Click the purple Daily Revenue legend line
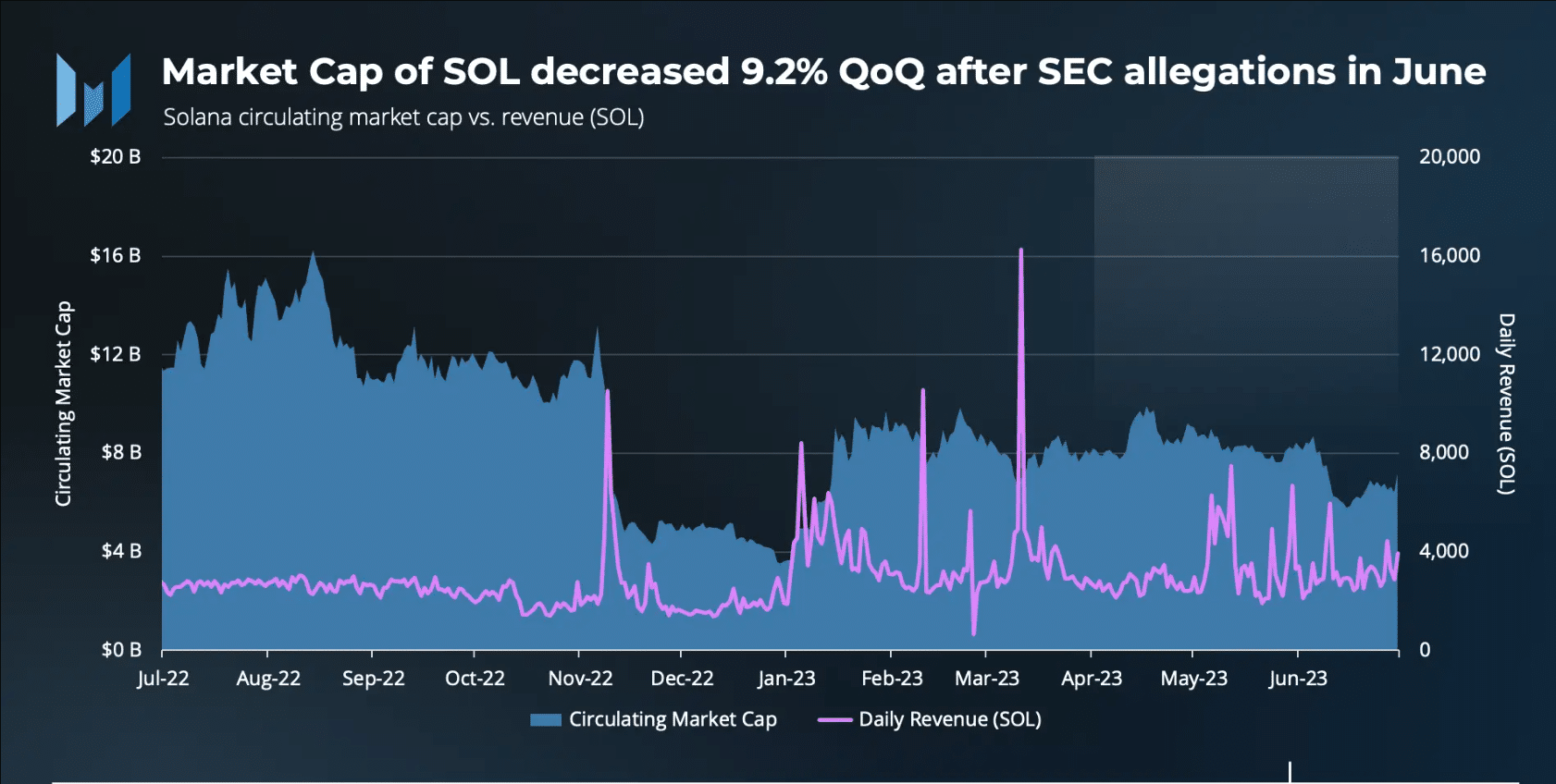Image resolution: width=1556 pixels, height=784 pixels. tap(834, 720)
